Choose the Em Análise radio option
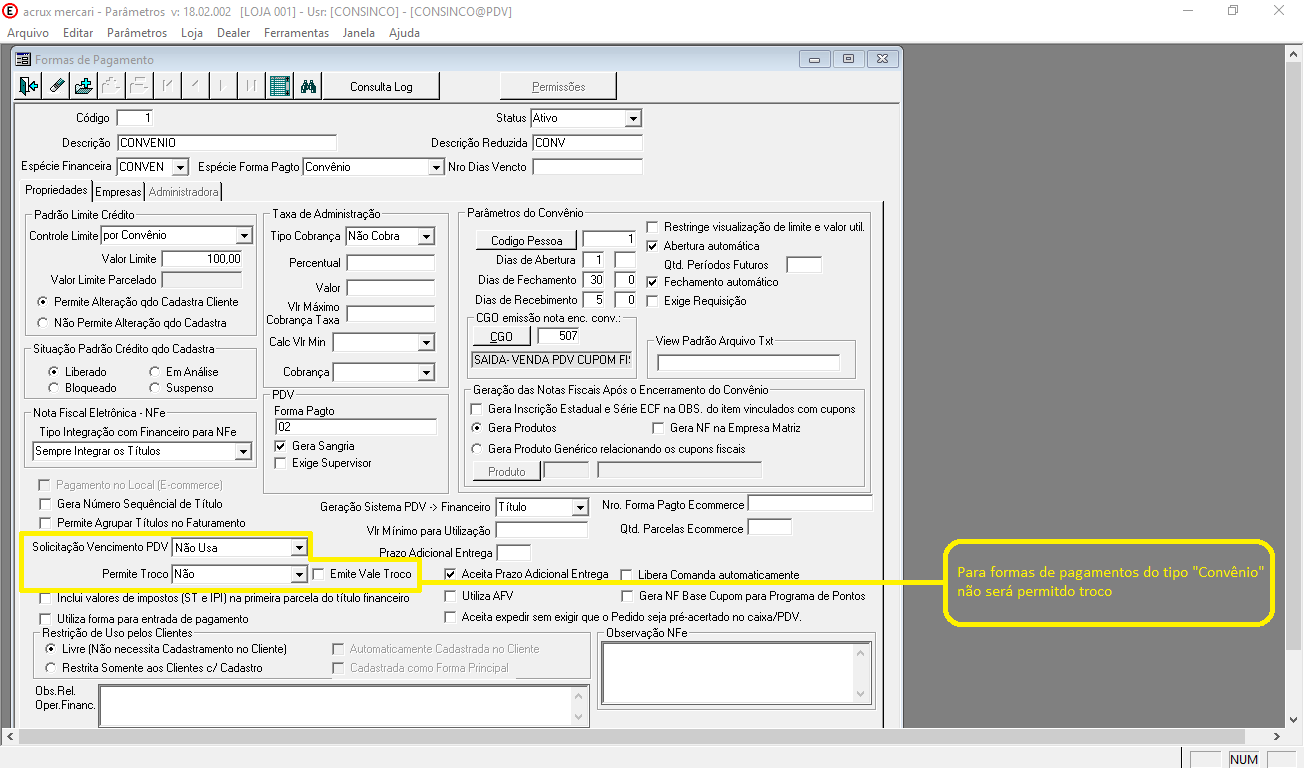The height and width of the screenshot is (769, 1304). click(155, 372)
